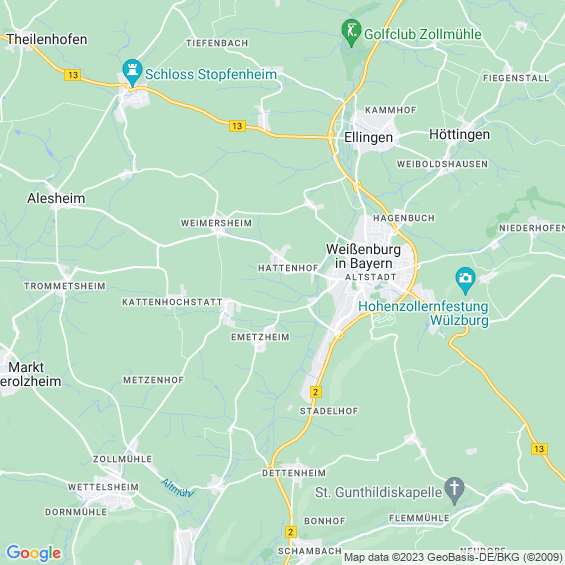Screen dimensions: 565x565
Task: Select the Theilenhofen place label
Action: (x=47, y=39)
